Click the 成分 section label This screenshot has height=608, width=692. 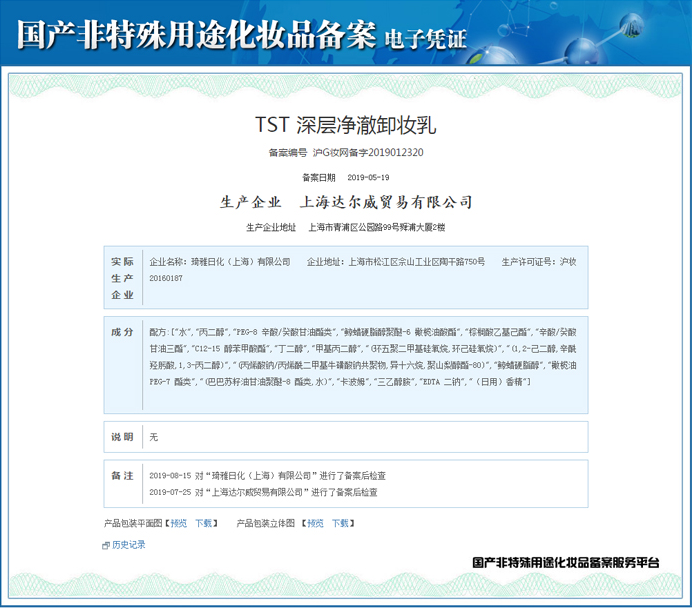pos(122,332)
